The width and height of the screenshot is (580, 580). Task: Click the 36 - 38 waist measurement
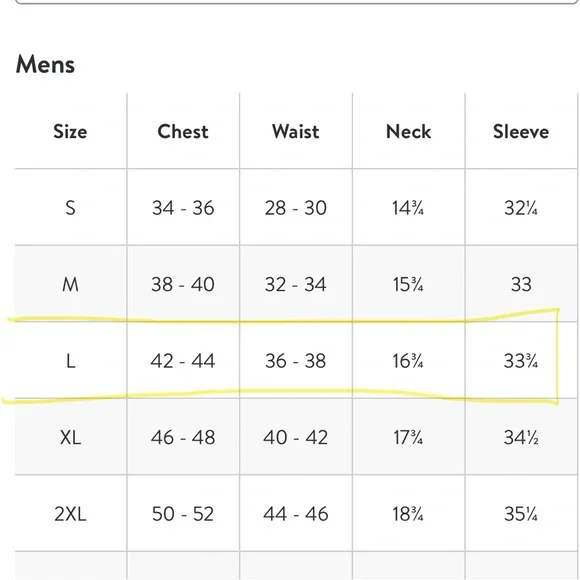(296, 361)
